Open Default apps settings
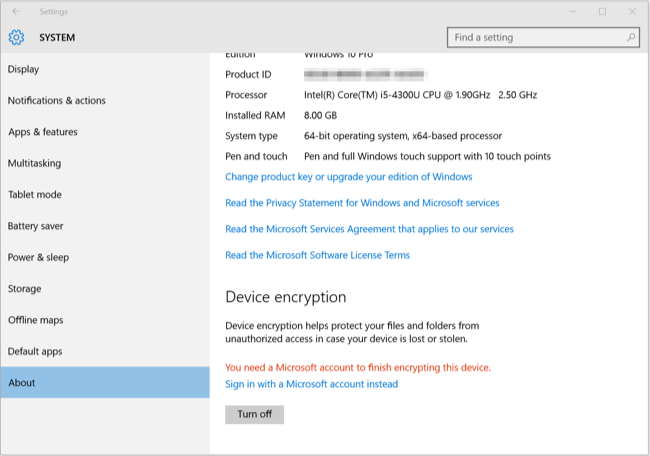 pos(35,351)
